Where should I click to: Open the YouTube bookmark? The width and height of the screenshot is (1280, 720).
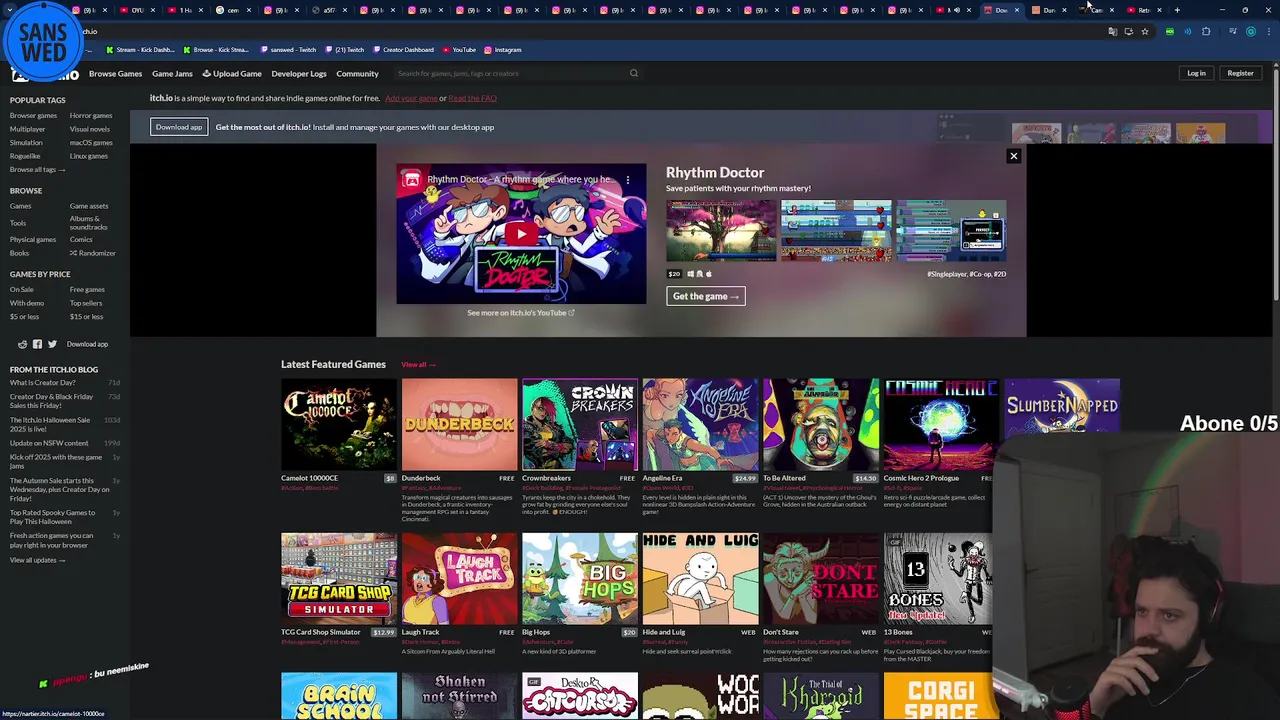pyautogui.click(x=458, y=49)
